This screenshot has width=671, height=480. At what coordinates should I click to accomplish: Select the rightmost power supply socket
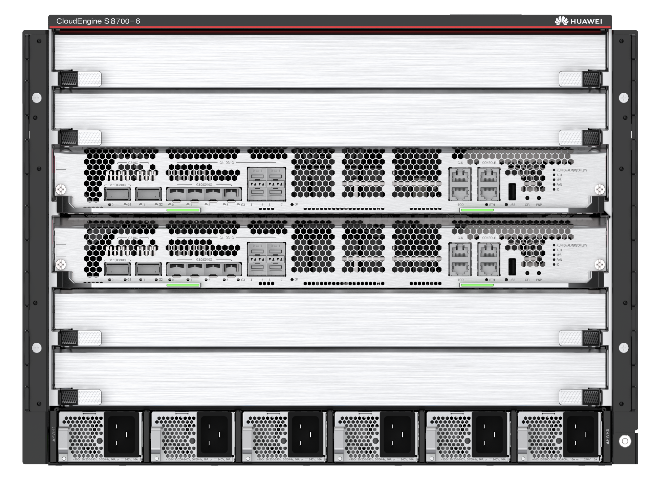pos(580,436)
